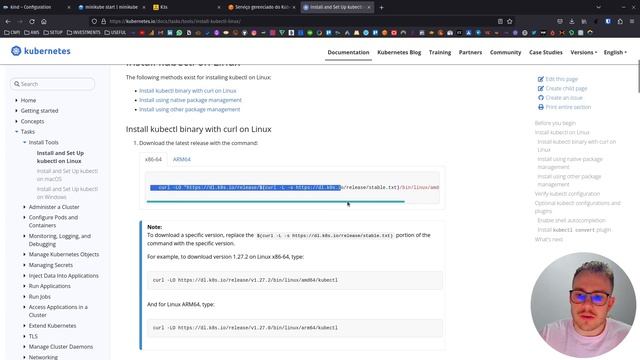Screen dimensions: 640x360
Task: Collapse Install Tools in the sidebar
Action: (24, 142)
